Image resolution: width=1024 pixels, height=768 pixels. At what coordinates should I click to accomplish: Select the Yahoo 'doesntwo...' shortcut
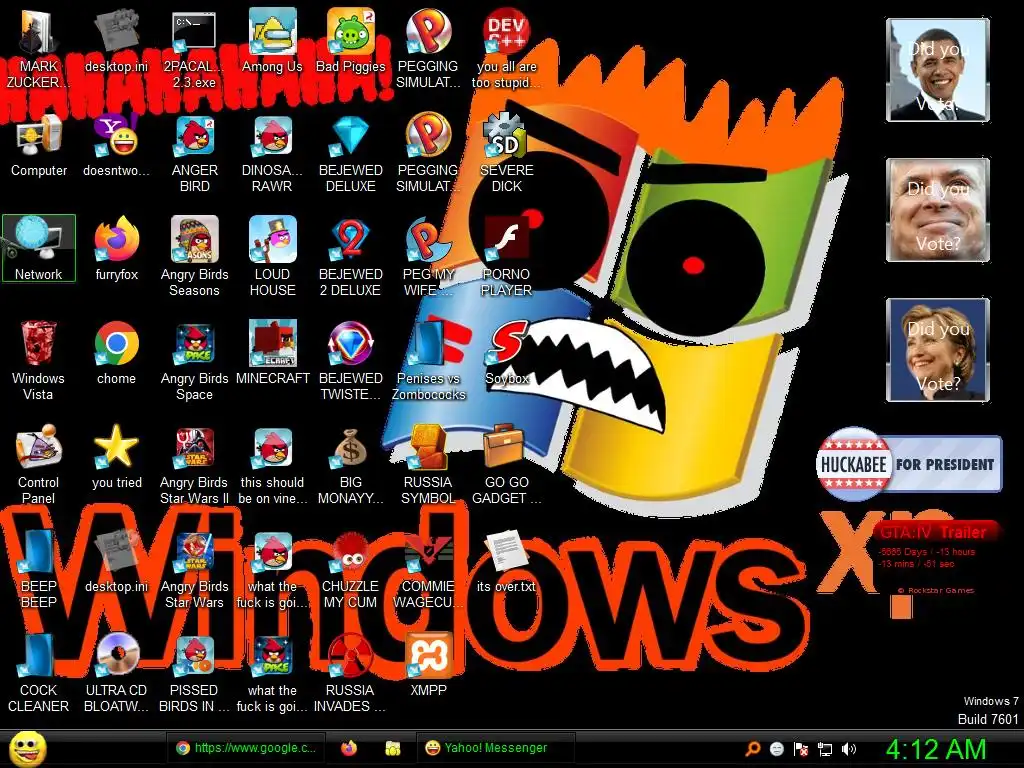point(116,145)
